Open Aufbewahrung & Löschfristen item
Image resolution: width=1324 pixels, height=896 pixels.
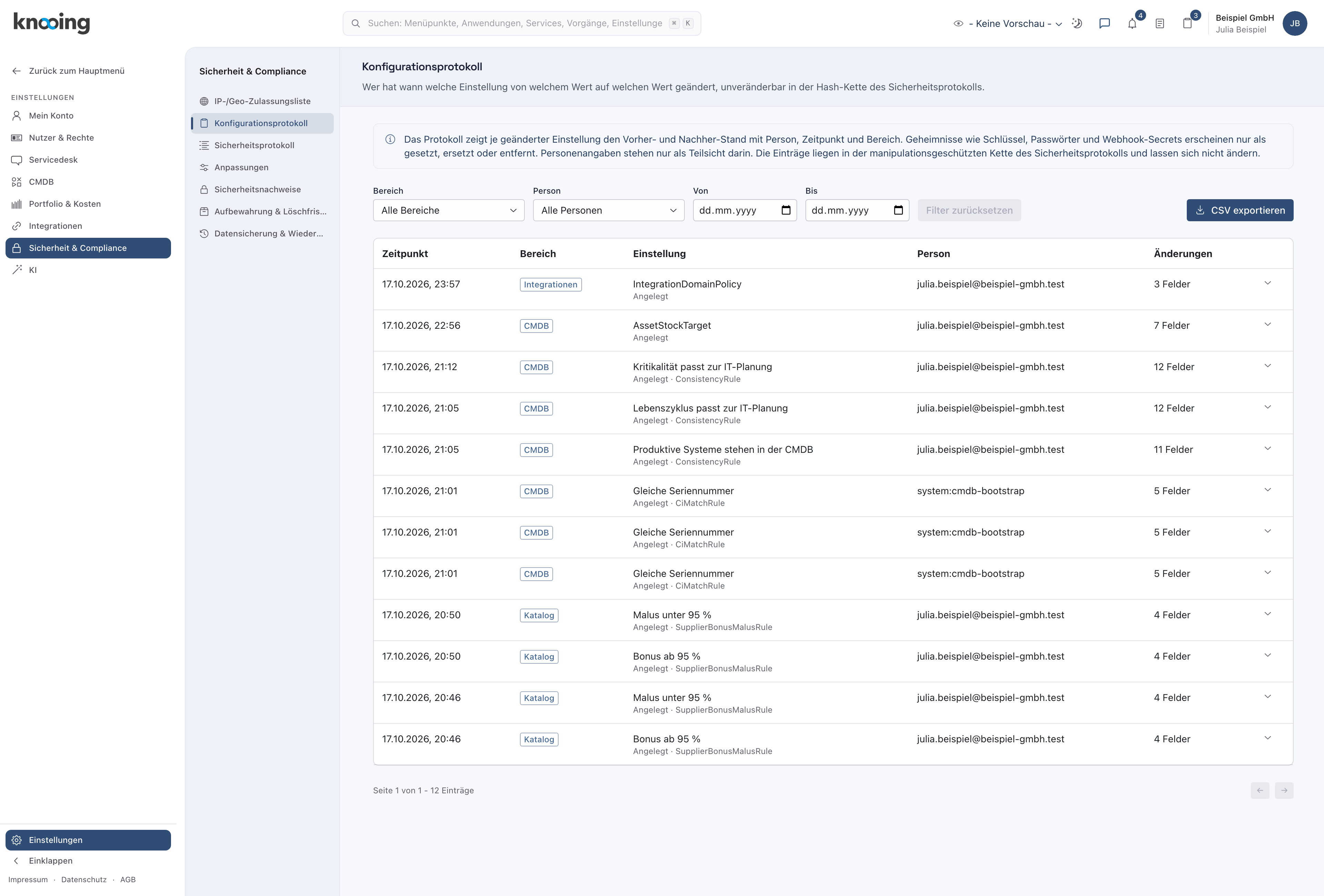[x=262, y=211]
